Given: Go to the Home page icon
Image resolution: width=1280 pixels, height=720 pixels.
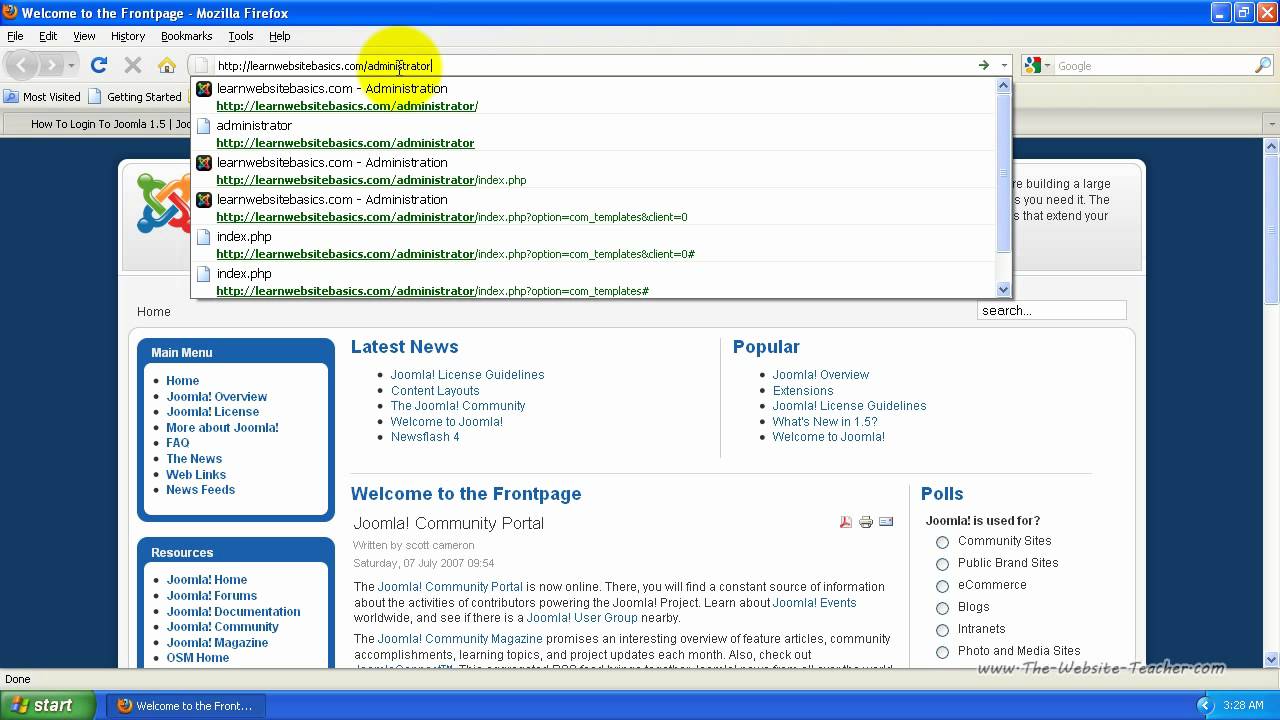Looking at the screenshot, I should [x=167, y=65].
